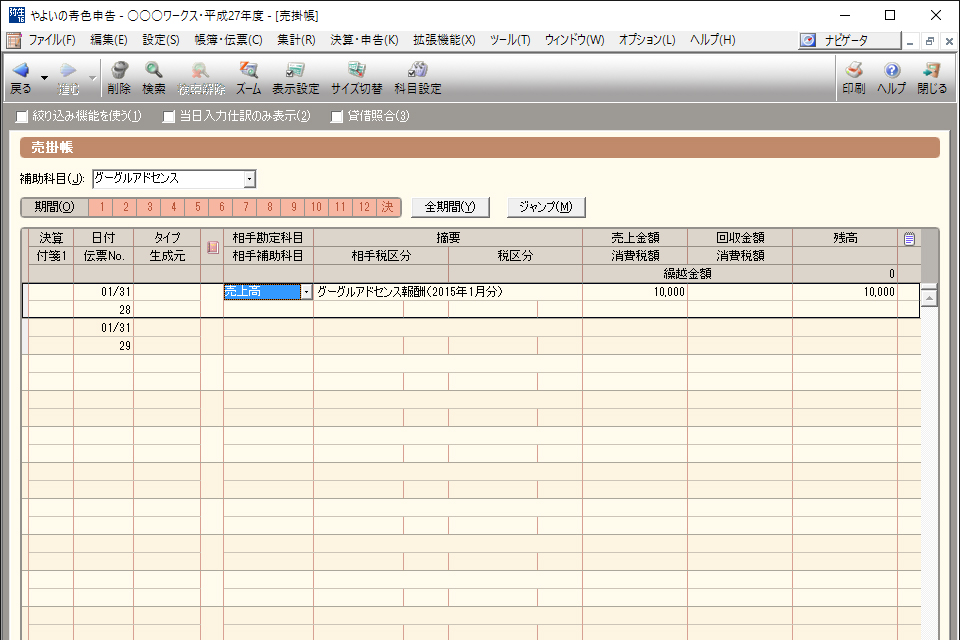Open the 進む history dropdown arrow
Viewport: 960px width, 640px height.
coord(92,78)
